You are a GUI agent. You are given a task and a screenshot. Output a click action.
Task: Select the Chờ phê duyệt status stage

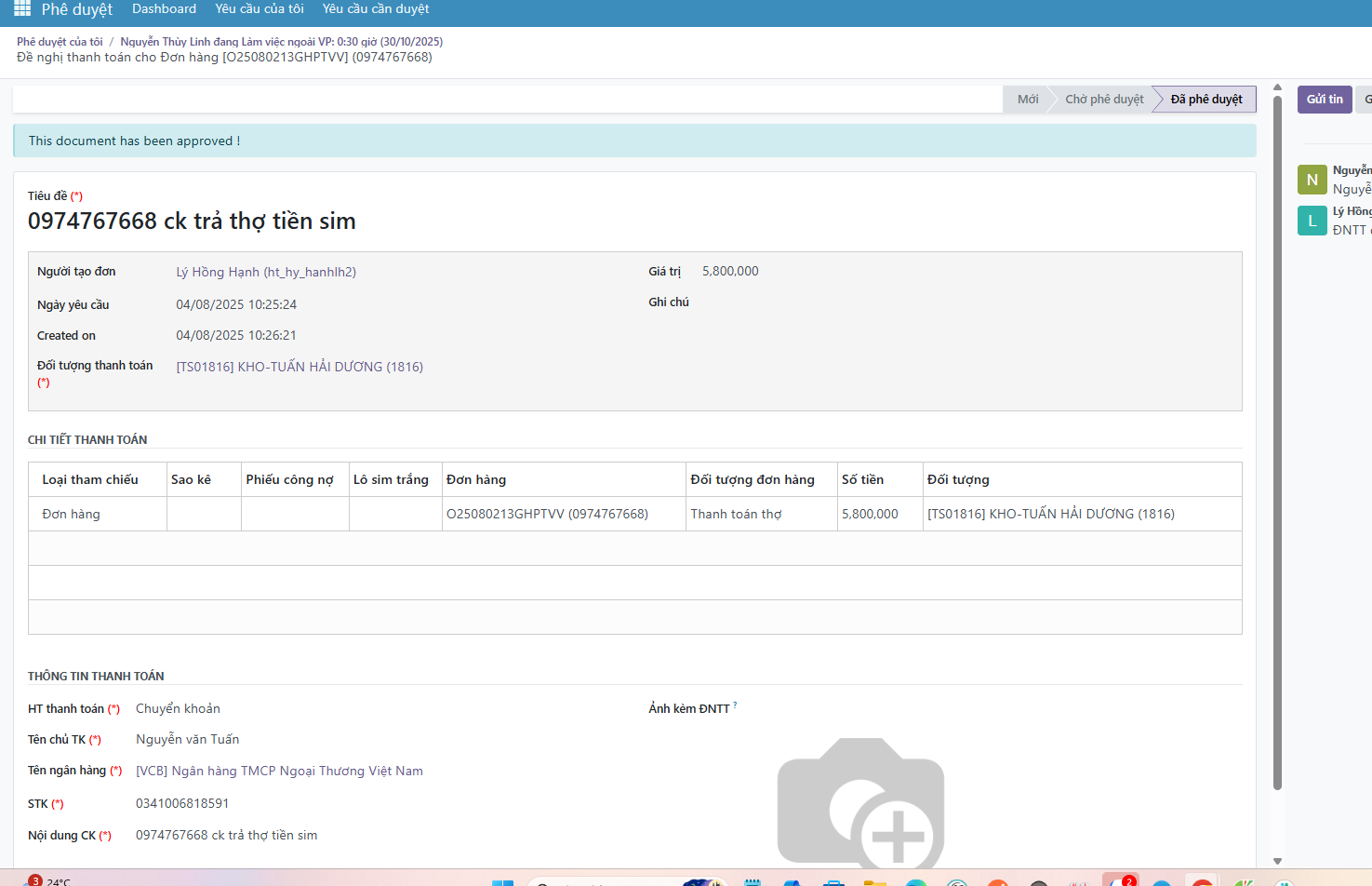(1103, 100)
